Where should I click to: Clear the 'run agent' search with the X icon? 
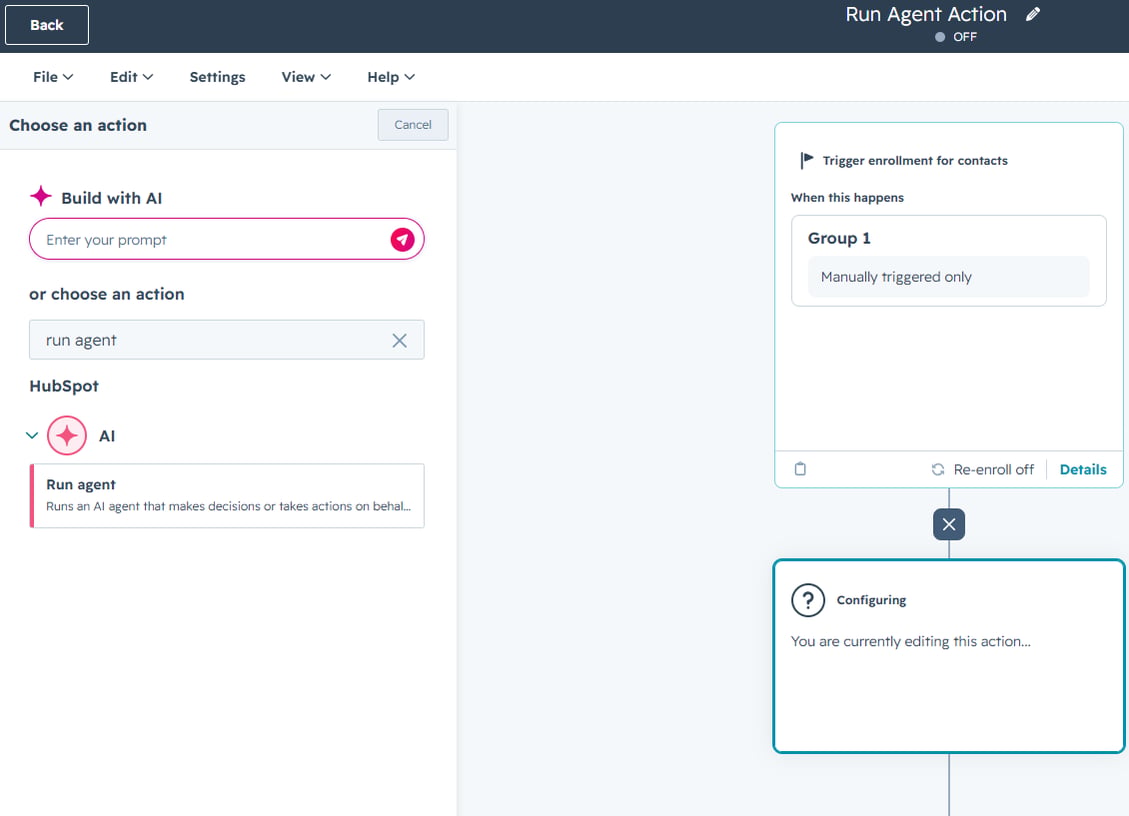click(x=400, y=340)
